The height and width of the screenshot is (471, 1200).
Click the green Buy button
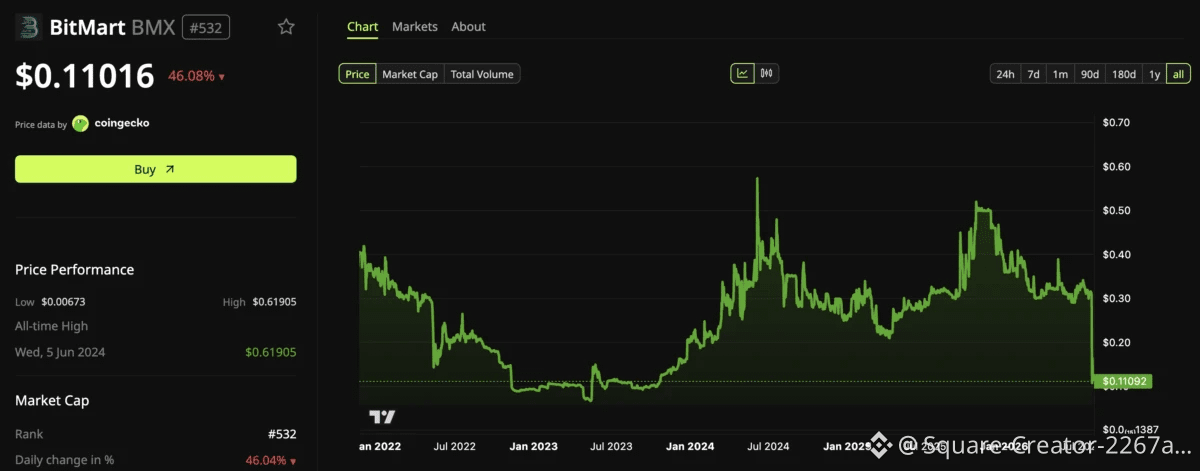coord(156,169)
